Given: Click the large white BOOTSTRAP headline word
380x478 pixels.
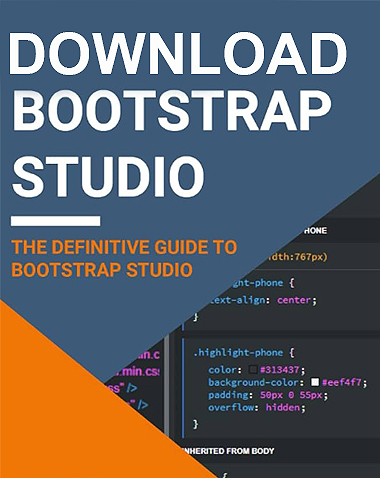Looking at the screenshot, I should point(172,111).
